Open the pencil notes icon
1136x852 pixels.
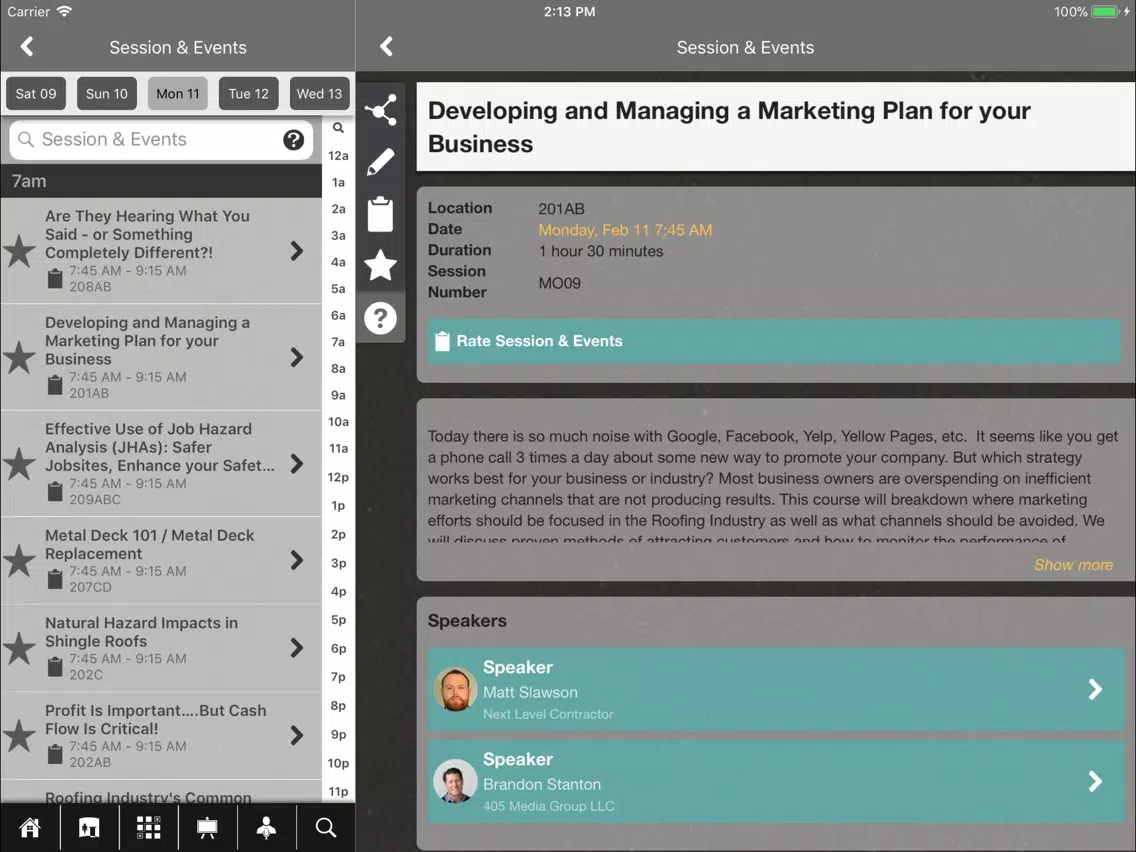pyautogui.click(x=380, y=162)
